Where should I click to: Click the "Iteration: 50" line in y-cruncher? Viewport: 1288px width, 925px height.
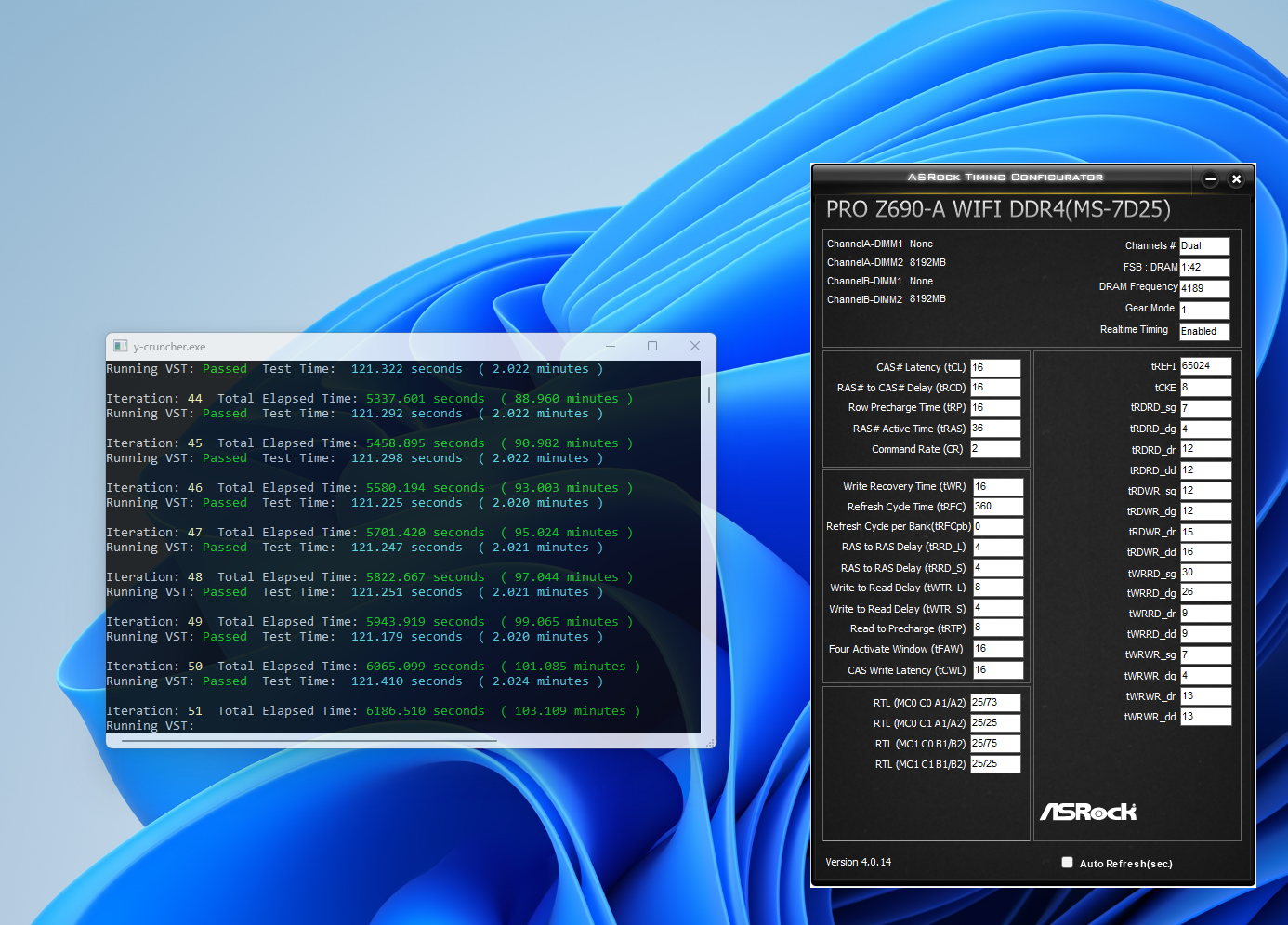(374, 667)
